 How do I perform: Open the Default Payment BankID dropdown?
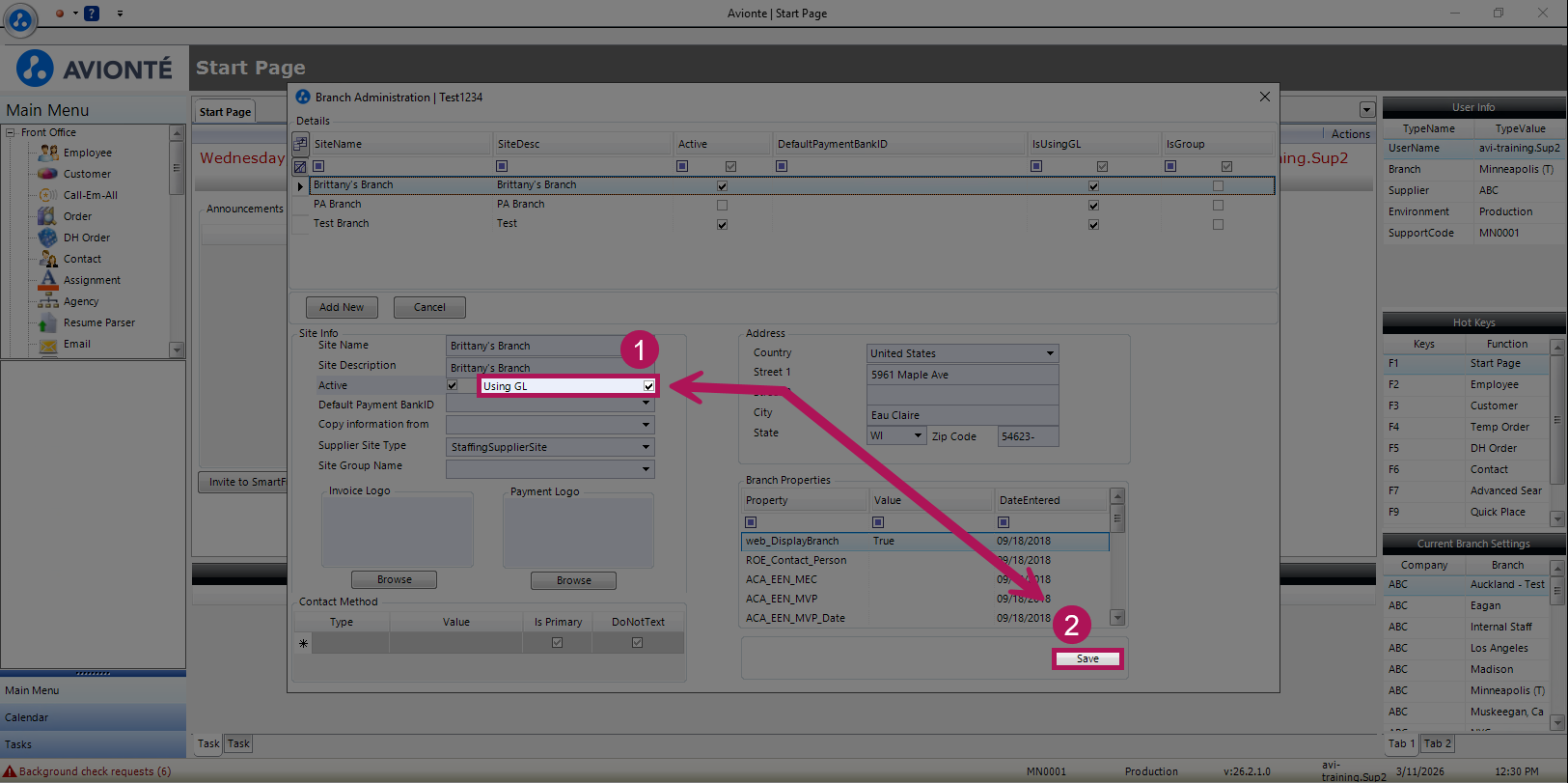(x=646, y=405)
